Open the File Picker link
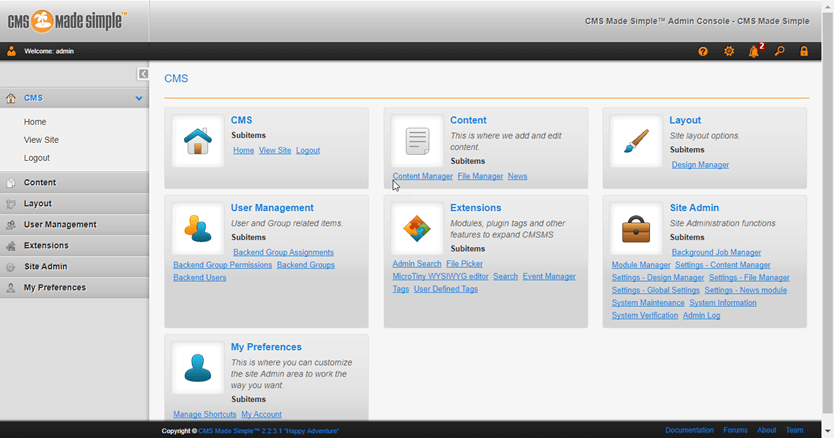 tap(464, 264)
